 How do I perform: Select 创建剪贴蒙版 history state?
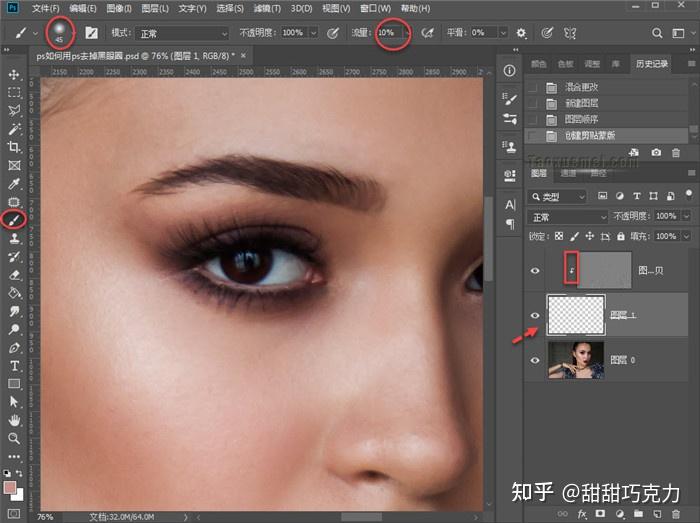pos(606,135)
